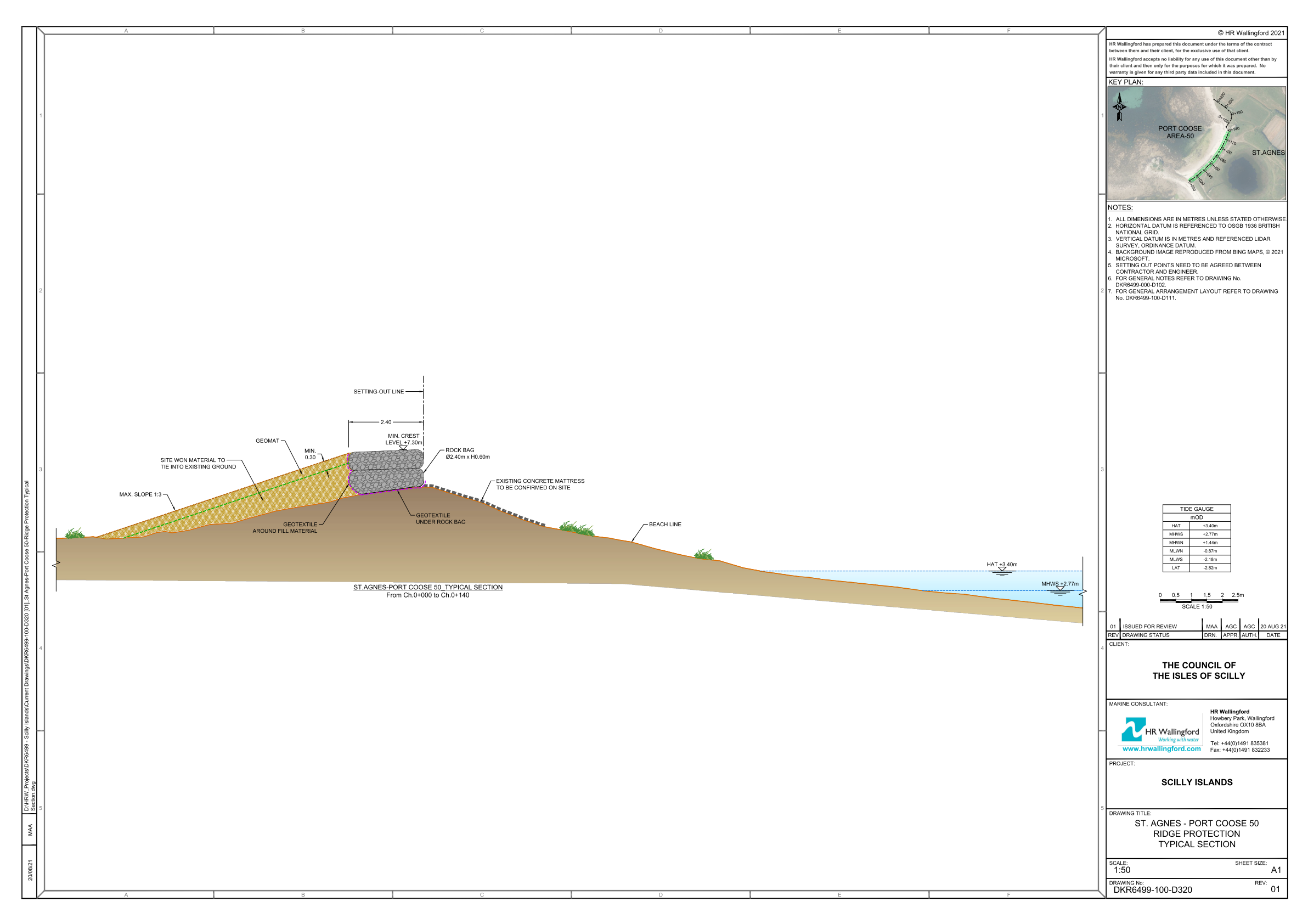The height and width of the screenshot is (924, 1308).
Task: Click the scale bar above SCALE 1:50
Action: click(x=1199, y=600)
